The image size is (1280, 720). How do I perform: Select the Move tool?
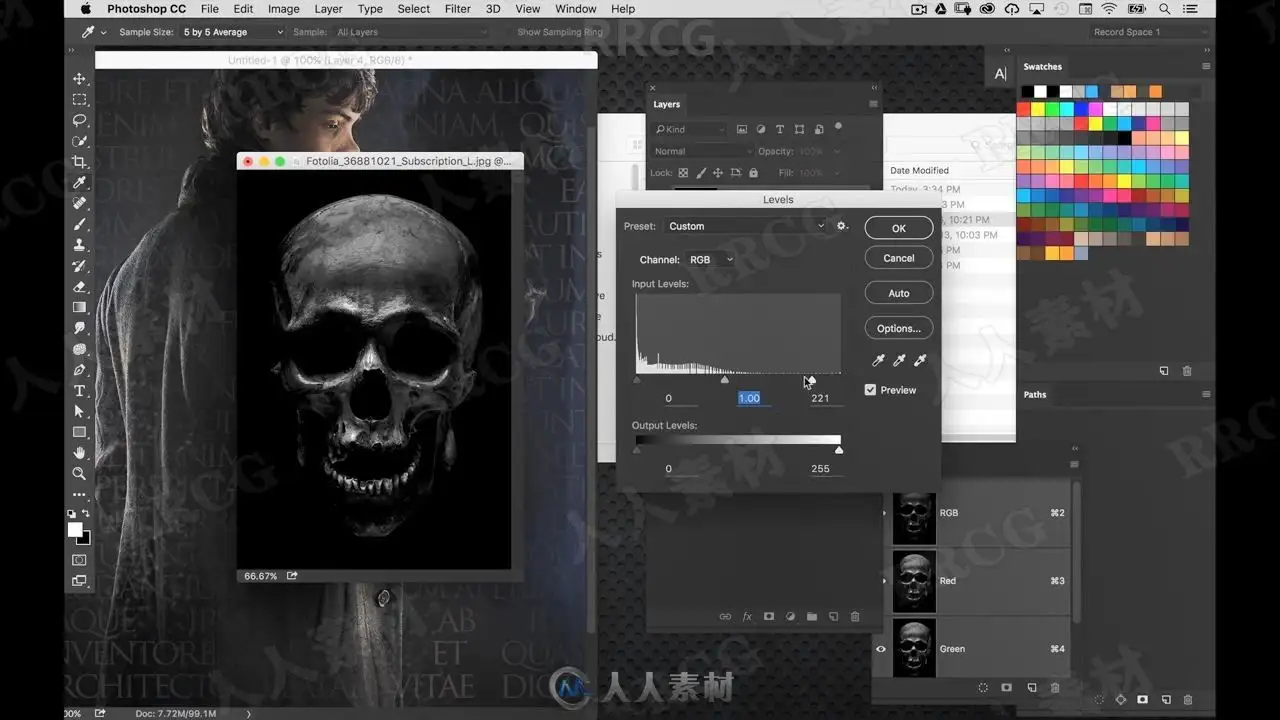coord(80,79)
